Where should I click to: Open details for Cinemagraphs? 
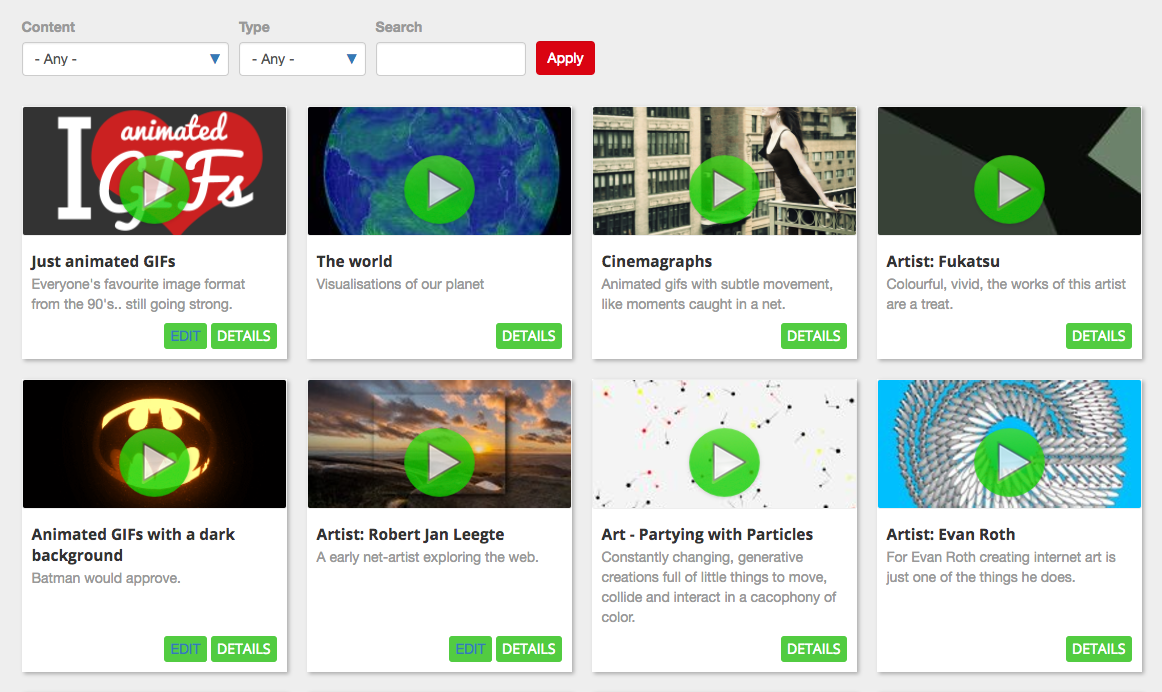(814, 336)
